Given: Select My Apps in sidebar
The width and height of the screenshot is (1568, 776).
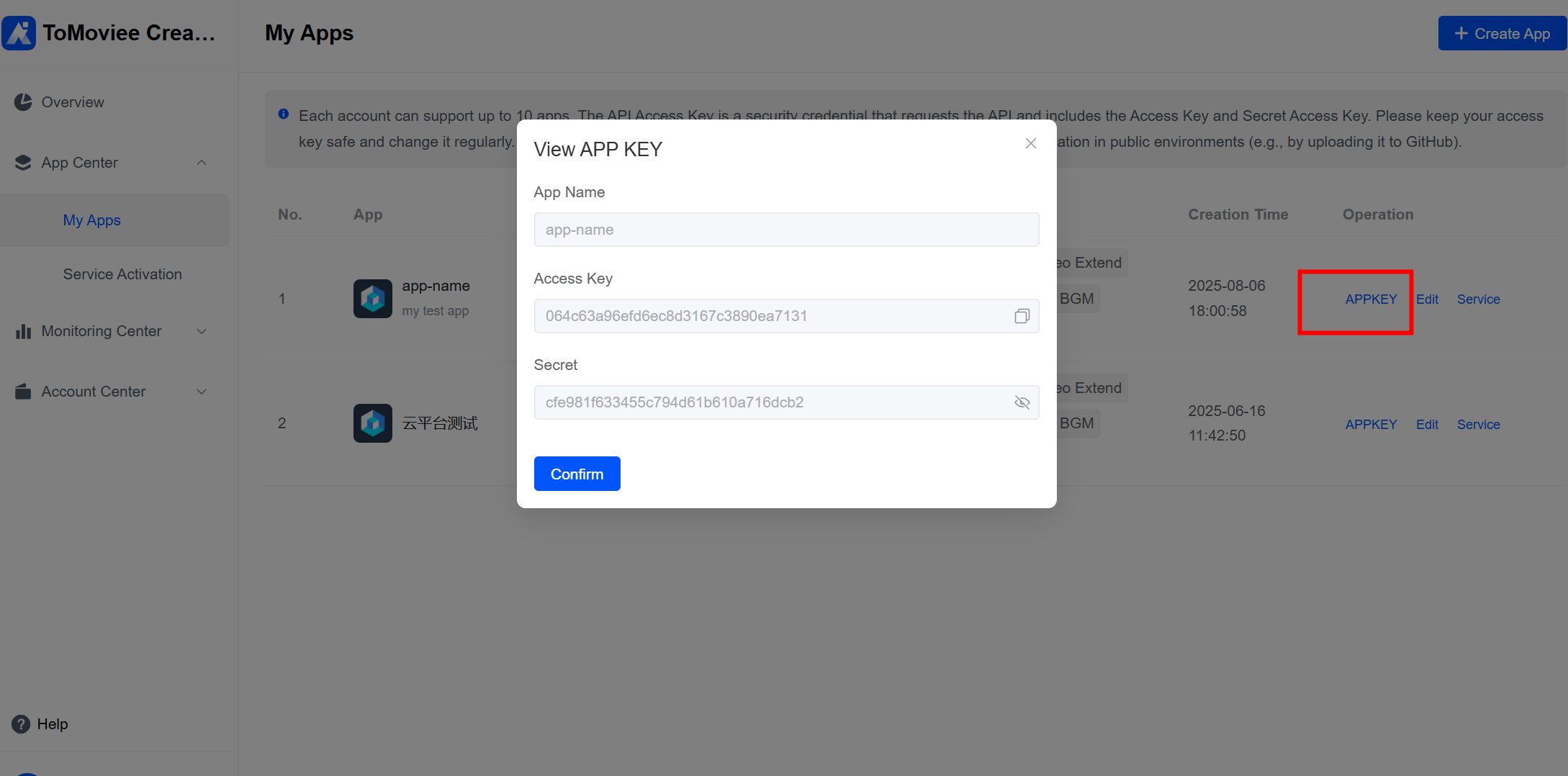Looking at the screenshot, I should point(91,220).
